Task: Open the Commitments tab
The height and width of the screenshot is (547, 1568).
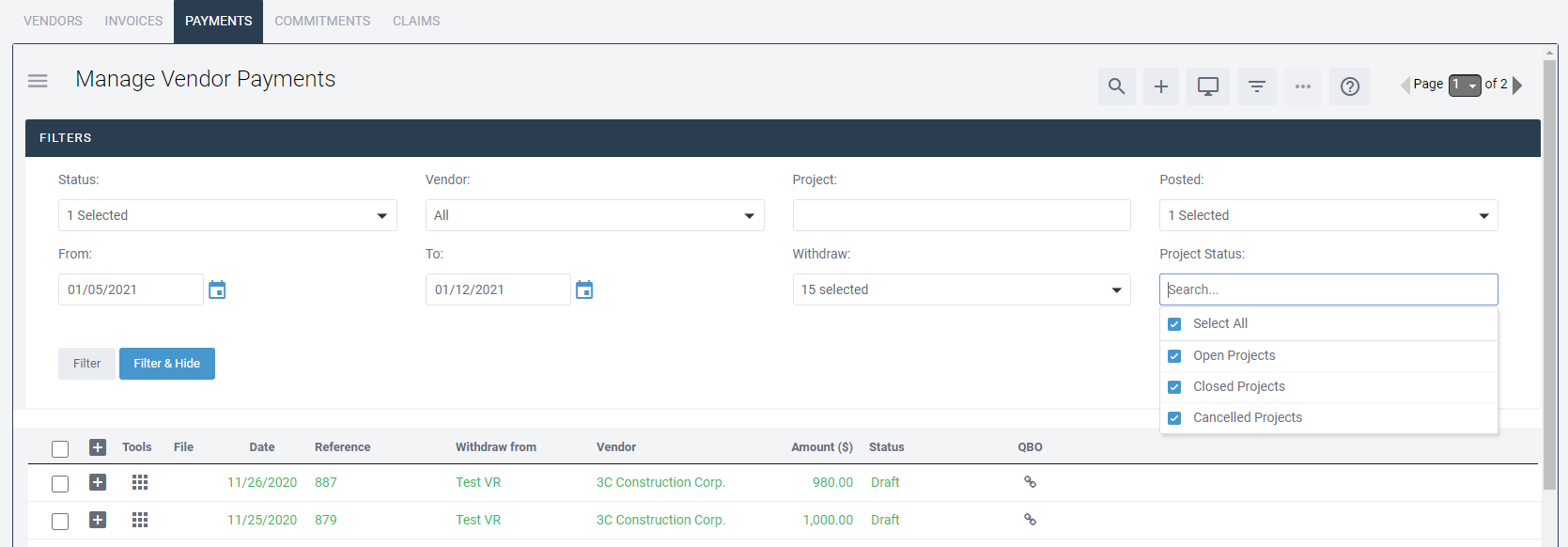Action: coord(322,21)
